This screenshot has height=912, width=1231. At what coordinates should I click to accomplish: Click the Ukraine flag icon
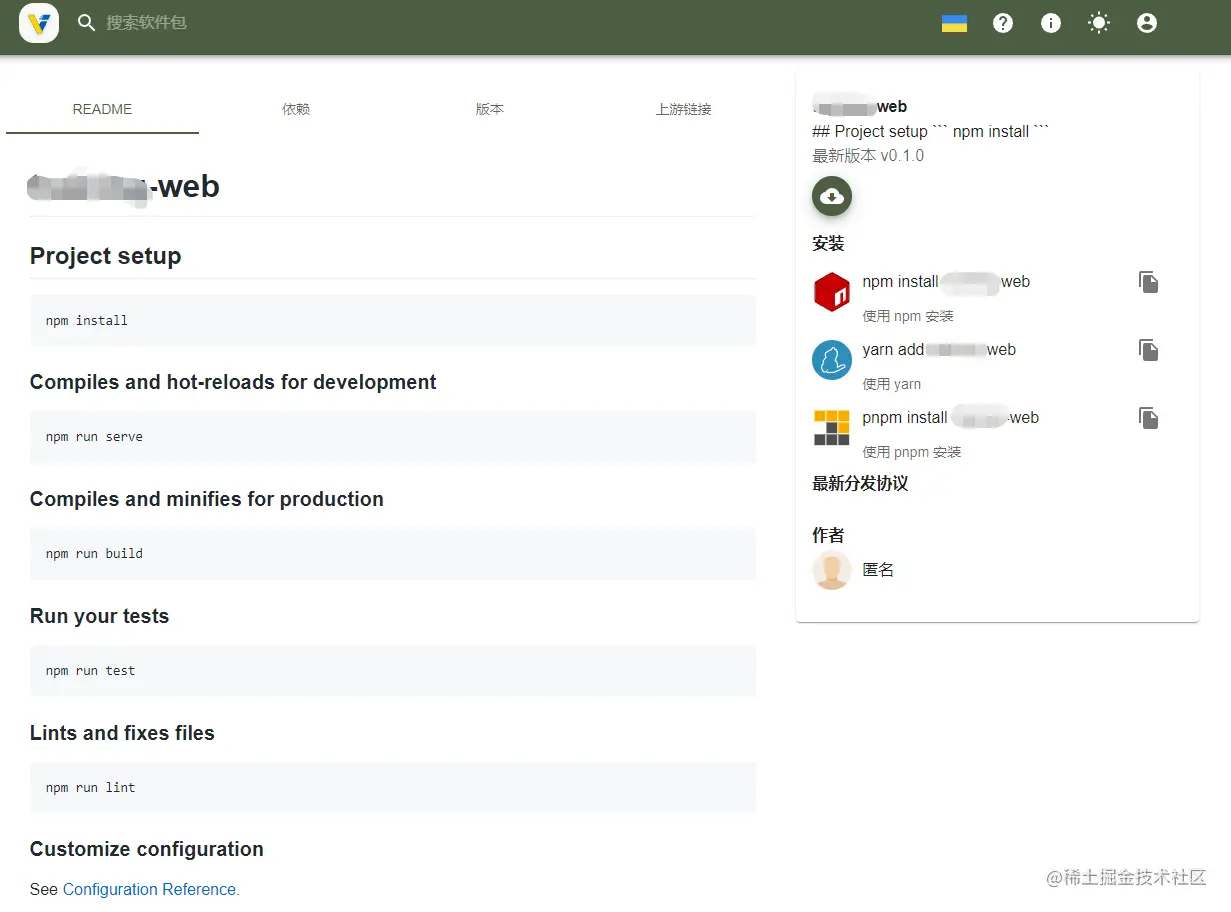(954, 23)
